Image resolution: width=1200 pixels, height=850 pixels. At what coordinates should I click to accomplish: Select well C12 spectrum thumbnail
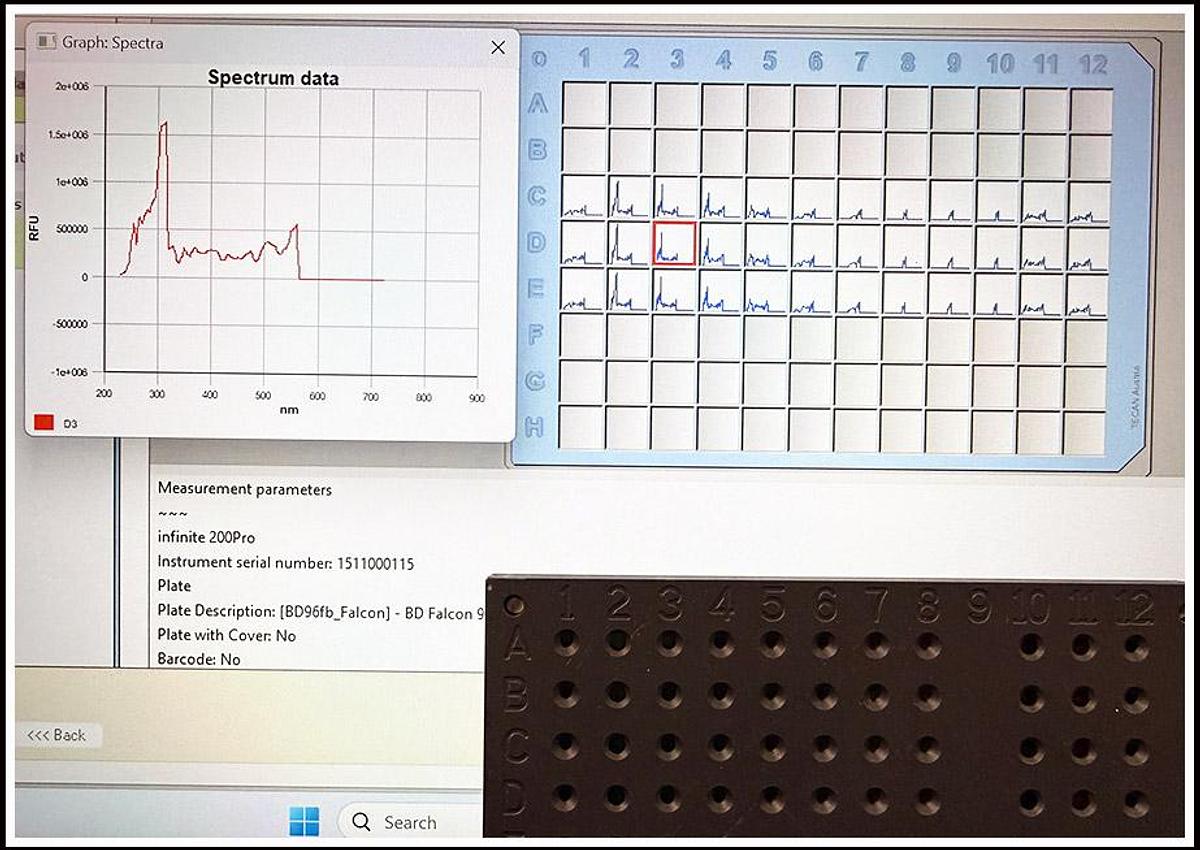click(1089, 200)
